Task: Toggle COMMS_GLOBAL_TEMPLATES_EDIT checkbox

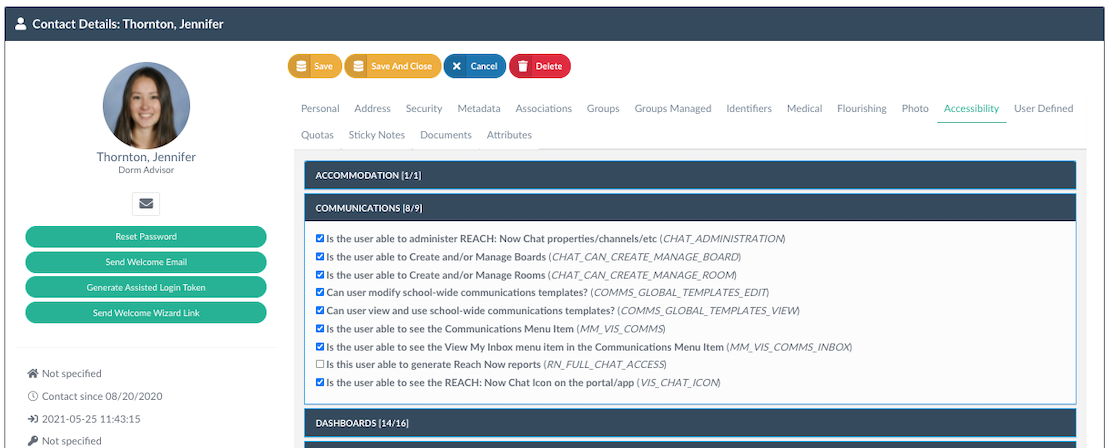Action: pos(320,292)
